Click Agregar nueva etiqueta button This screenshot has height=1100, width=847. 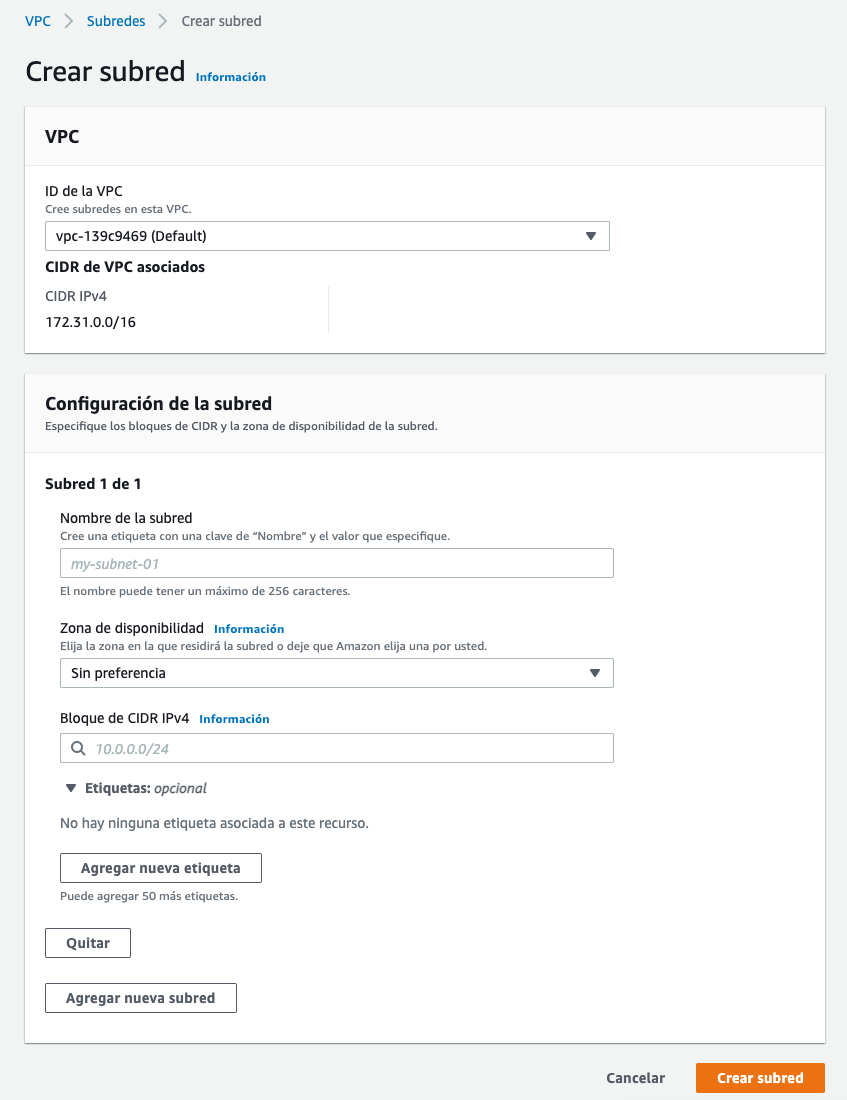click(161, 868)
